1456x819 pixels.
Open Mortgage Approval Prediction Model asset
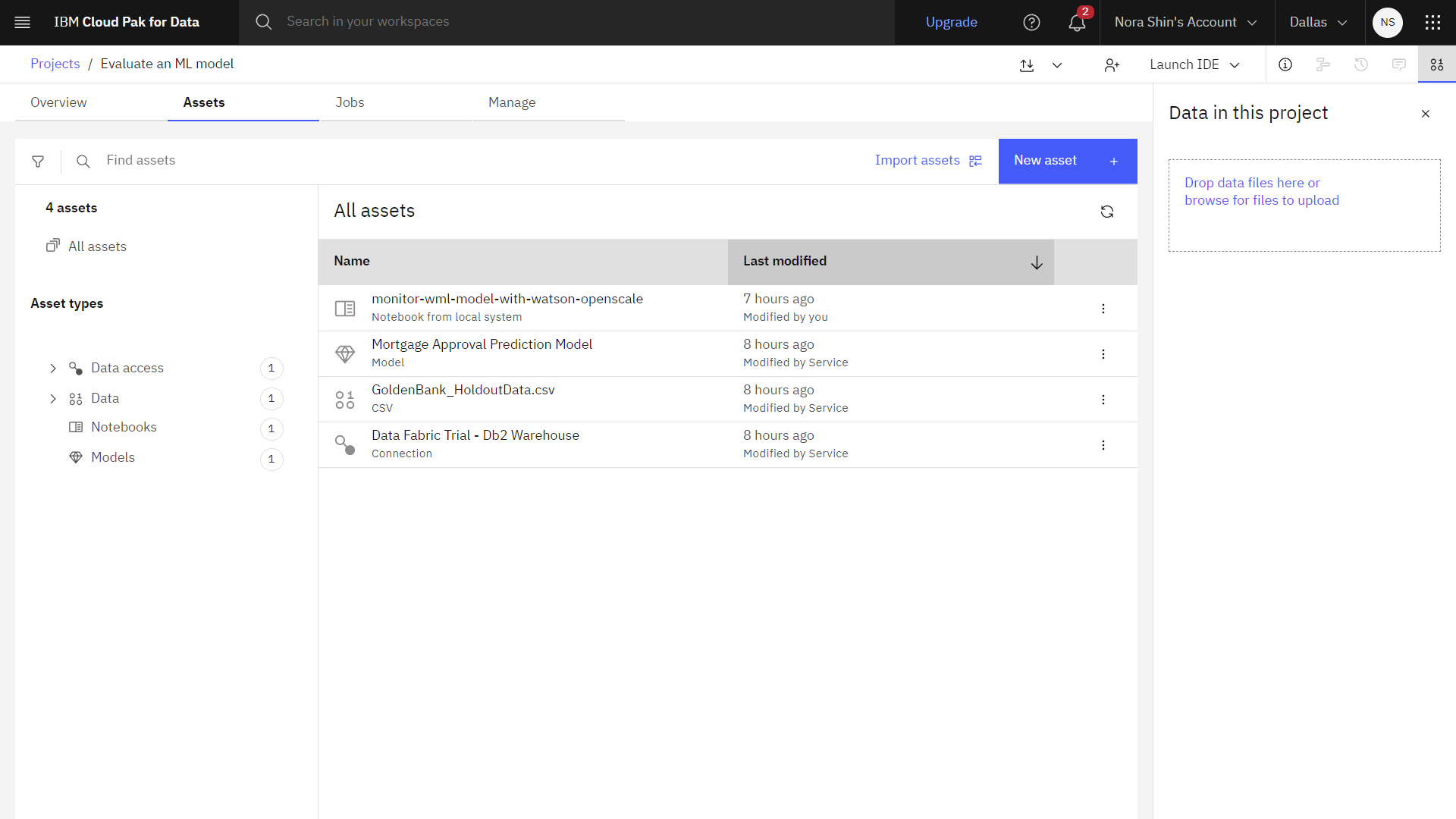coord(482,344)
